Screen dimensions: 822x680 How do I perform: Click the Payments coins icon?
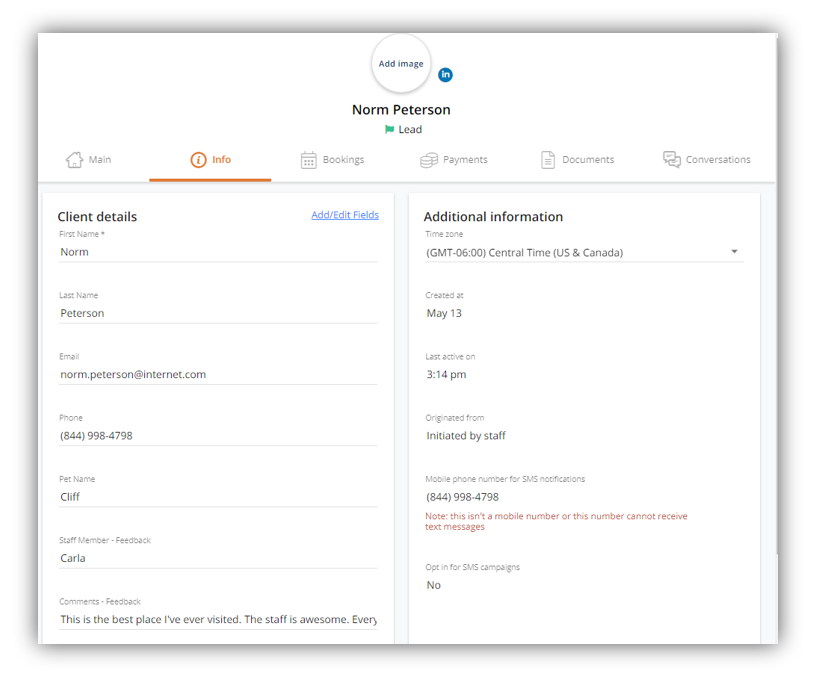coord(429,160)
